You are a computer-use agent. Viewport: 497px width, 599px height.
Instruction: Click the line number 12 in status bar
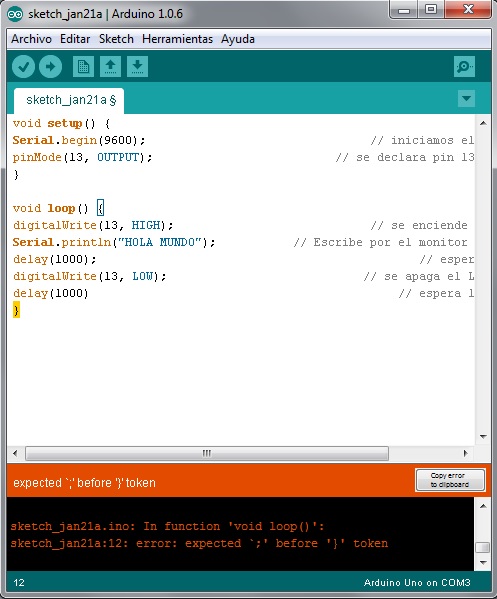click(19, 583)
